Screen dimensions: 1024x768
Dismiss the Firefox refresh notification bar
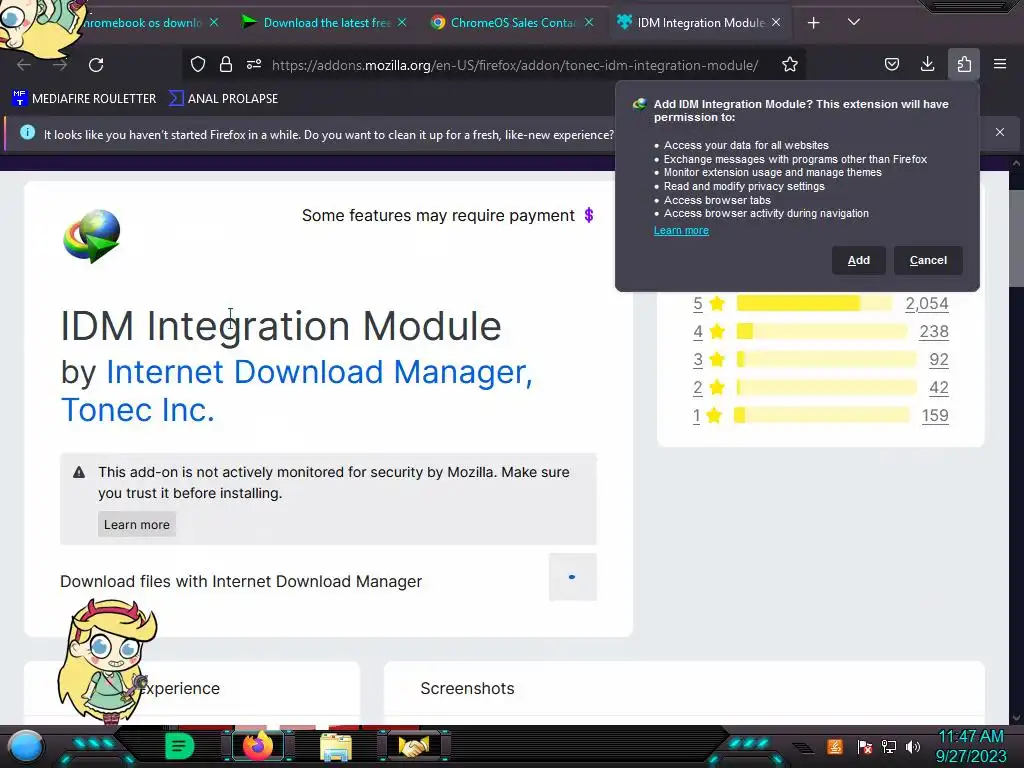pyautogui.click(x=1000, y=132)
